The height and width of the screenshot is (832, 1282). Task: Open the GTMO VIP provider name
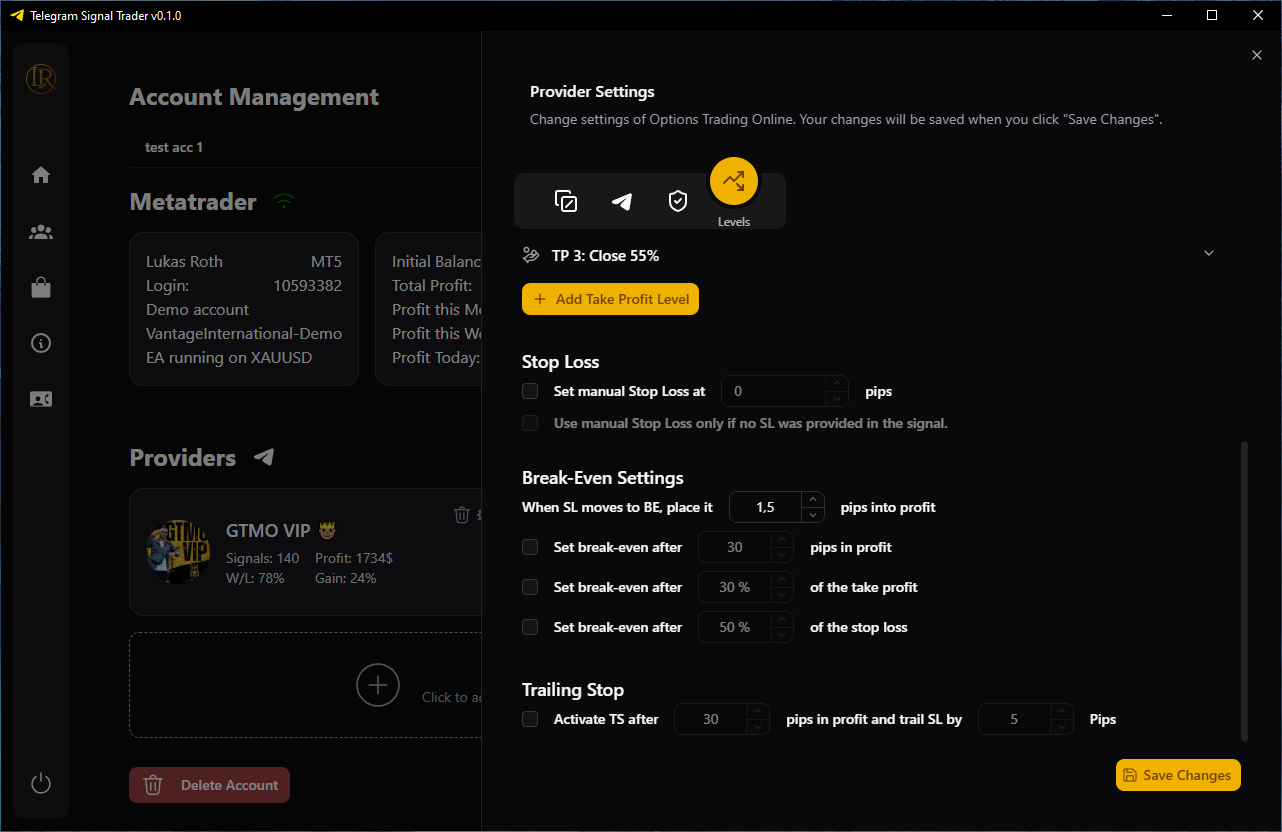283,530
